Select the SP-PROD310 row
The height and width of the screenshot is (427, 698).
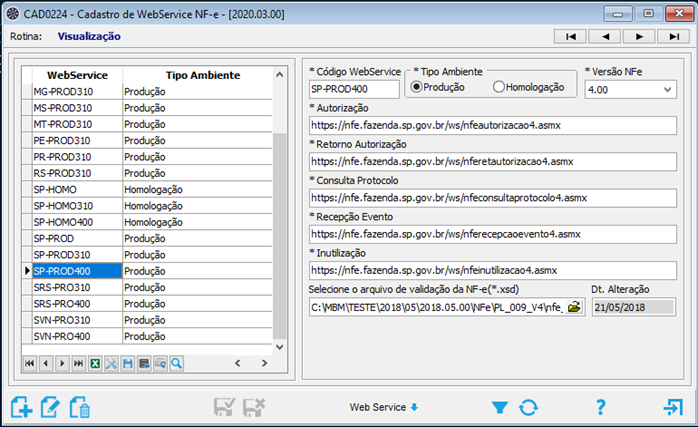[x=147, y=255]
